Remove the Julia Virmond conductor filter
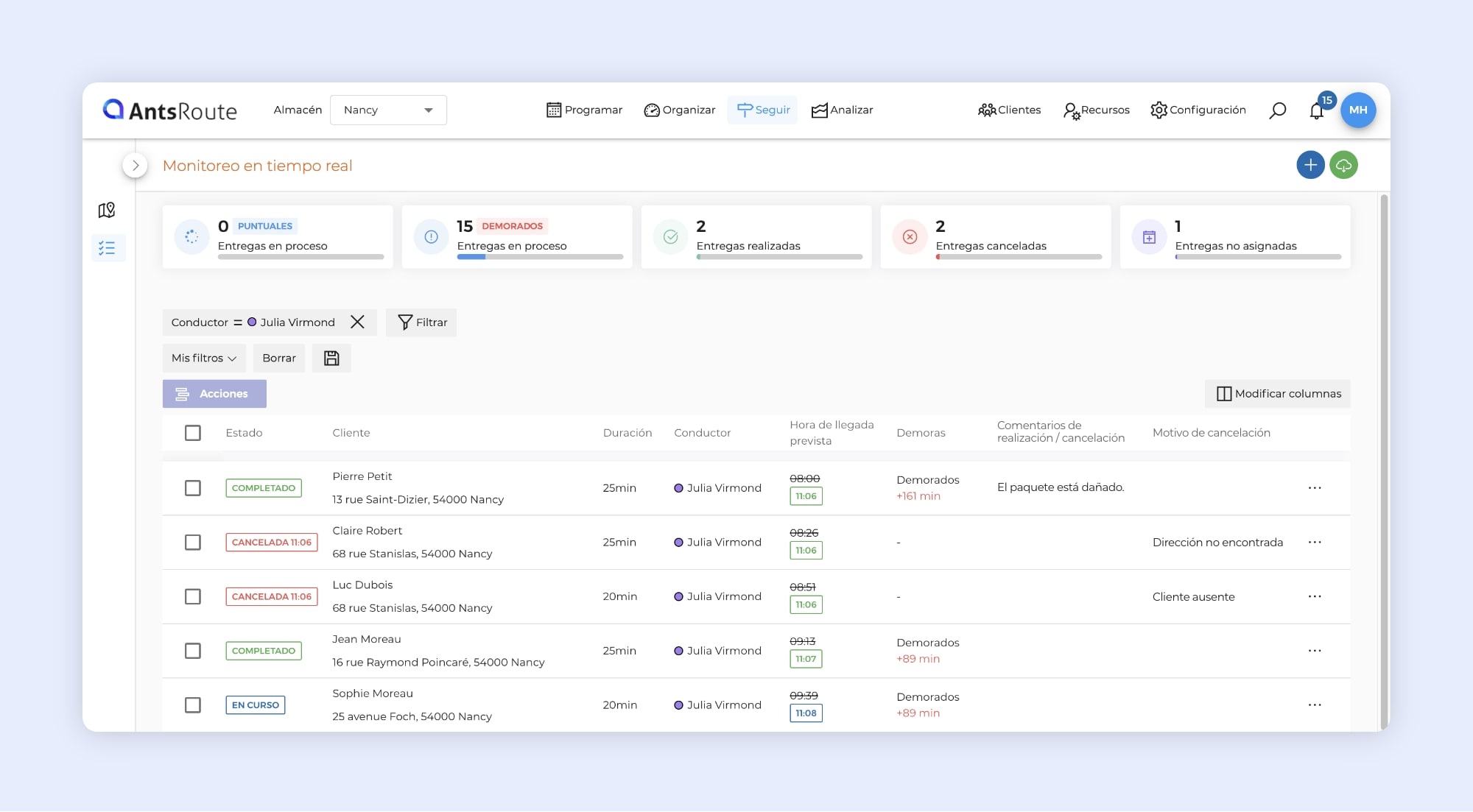This screenshot has width=1473, height=812. coord(357,322)
